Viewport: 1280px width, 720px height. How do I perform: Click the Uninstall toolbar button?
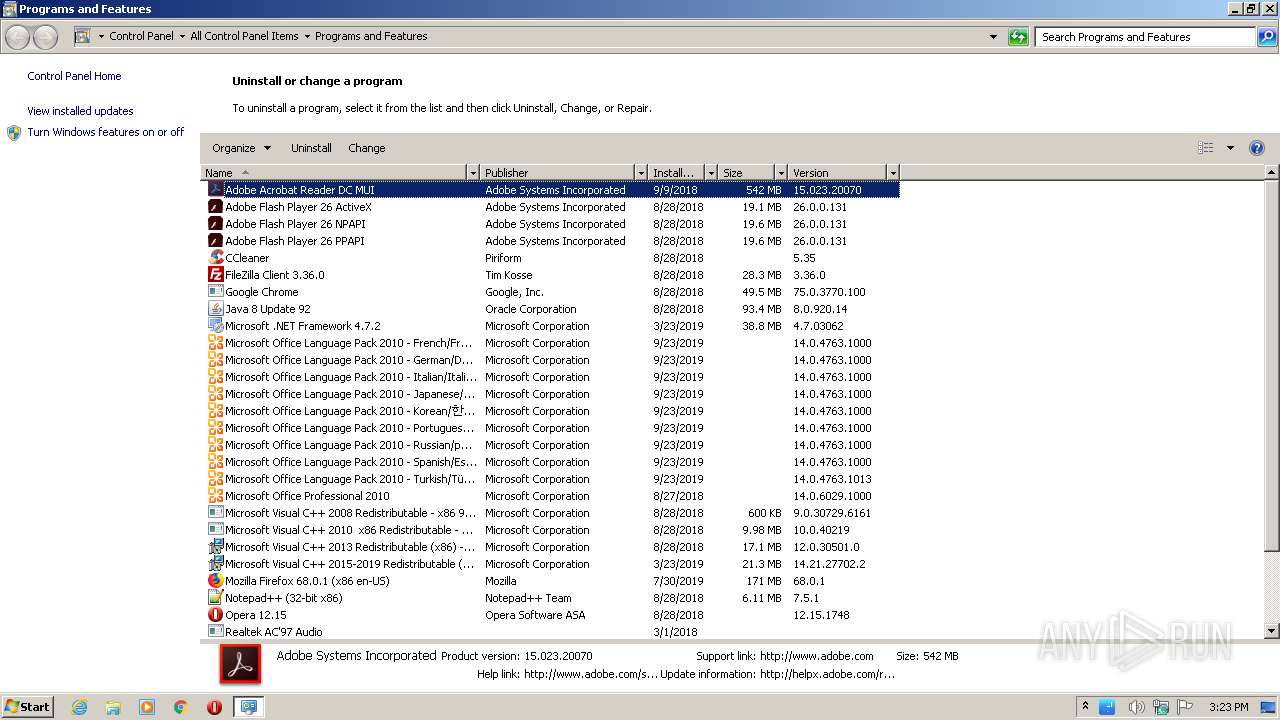click(x=311, y=148)
